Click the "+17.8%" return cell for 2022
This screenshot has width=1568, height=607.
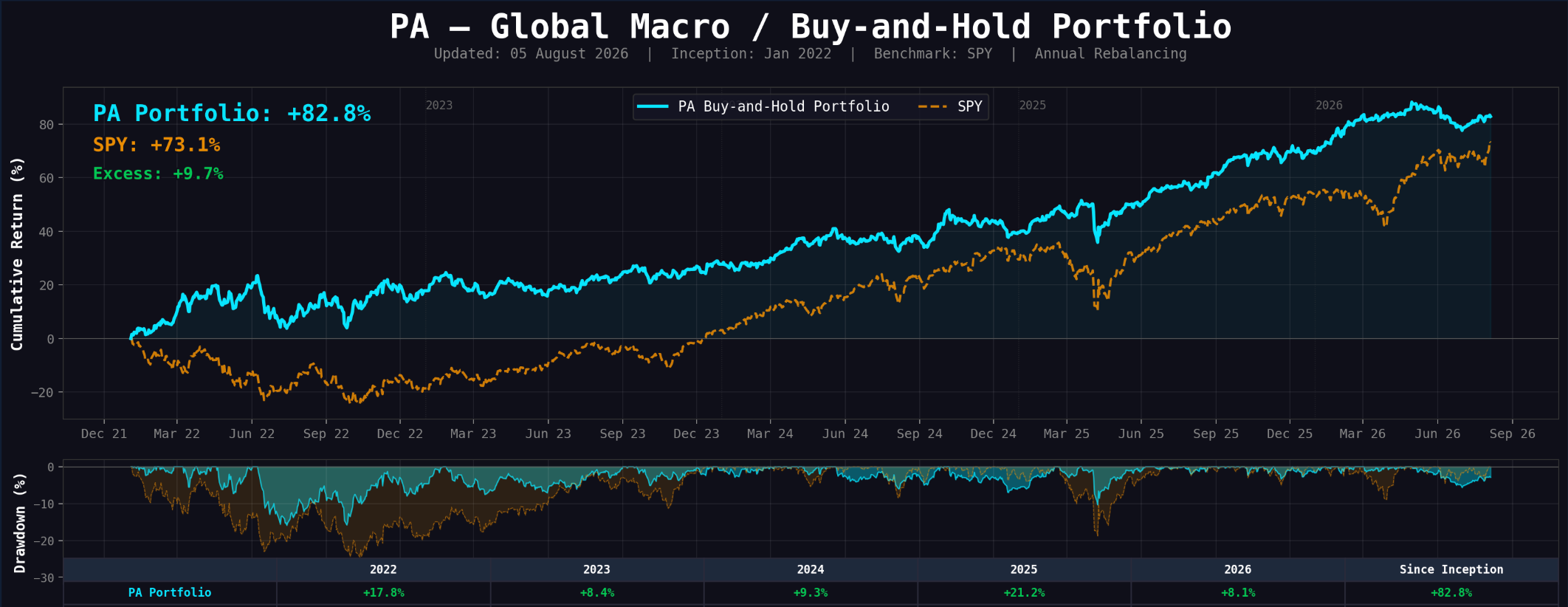[x=383, y=592]
